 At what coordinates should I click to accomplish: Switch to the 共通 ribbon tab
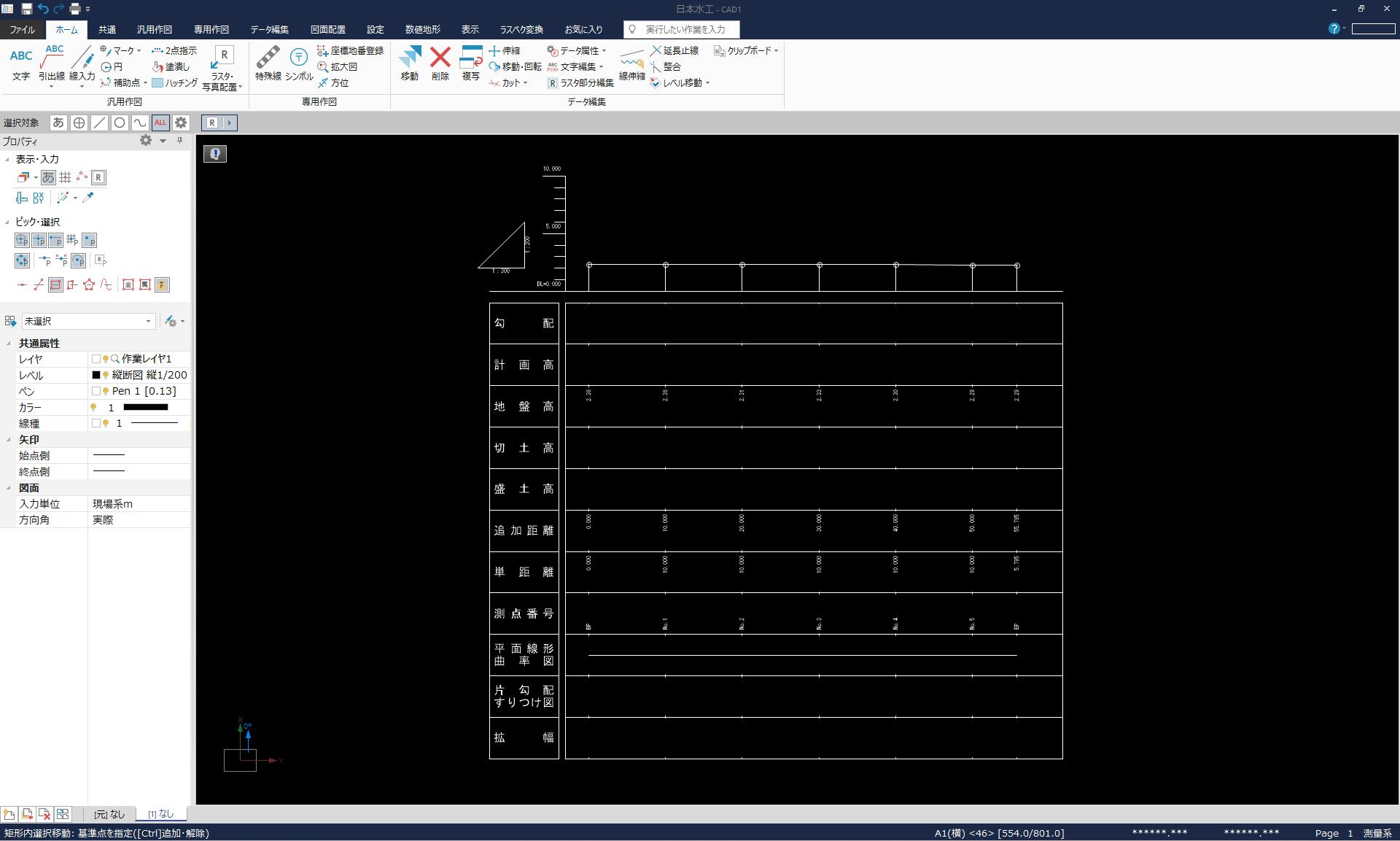pos(107,29)
